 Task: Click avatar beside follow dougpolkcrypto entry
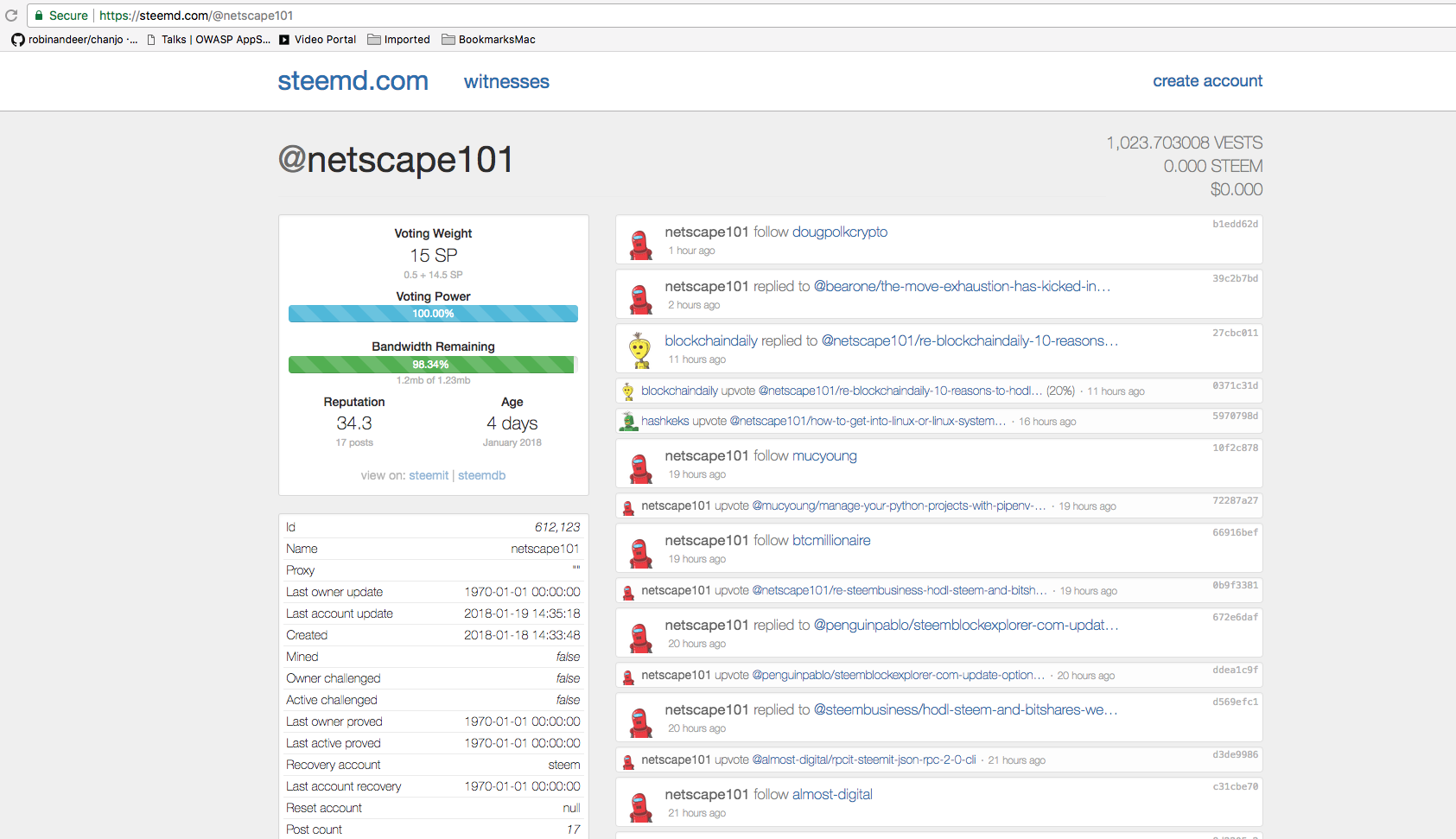[640, 245]
